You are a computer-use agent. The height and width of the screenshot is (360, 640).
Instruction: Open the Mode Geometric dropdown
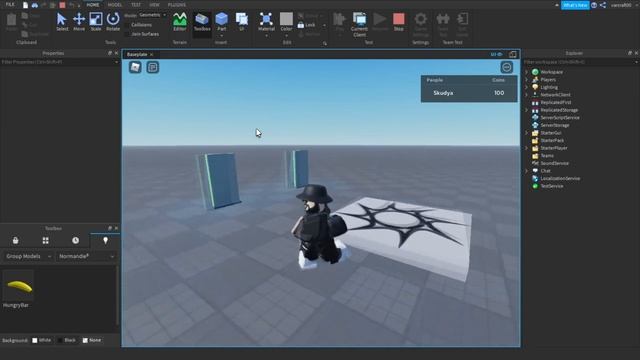(152, 15)
